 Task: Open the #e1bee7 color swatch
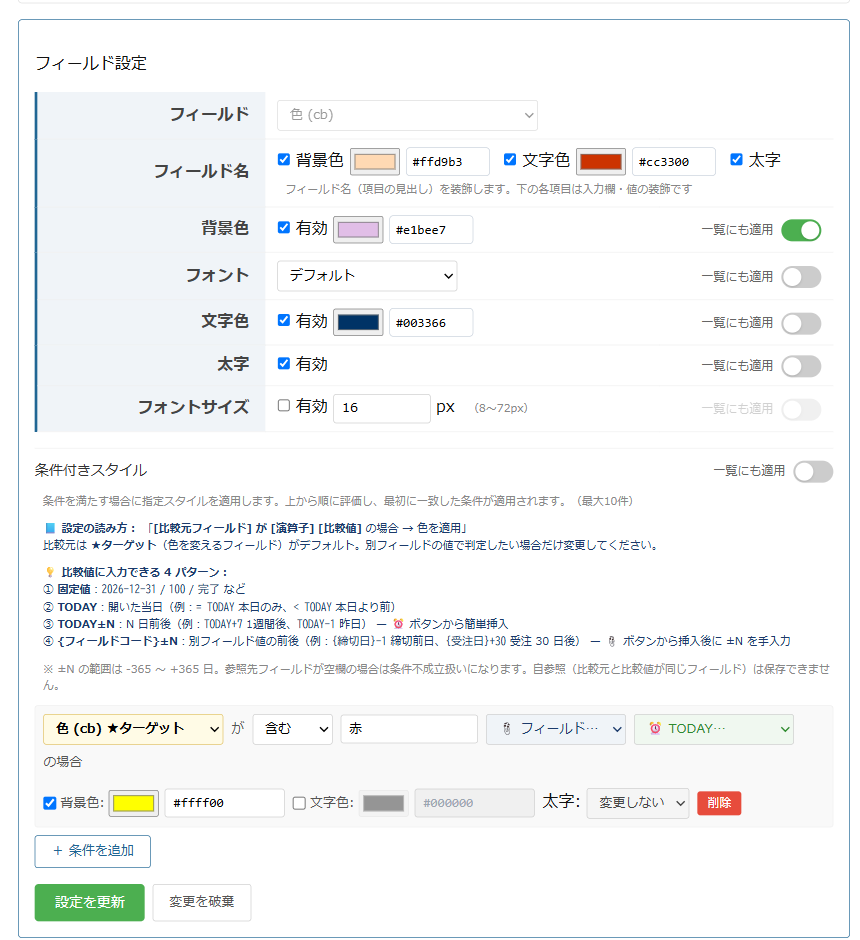pyautogui.click(x=358, y=230)
